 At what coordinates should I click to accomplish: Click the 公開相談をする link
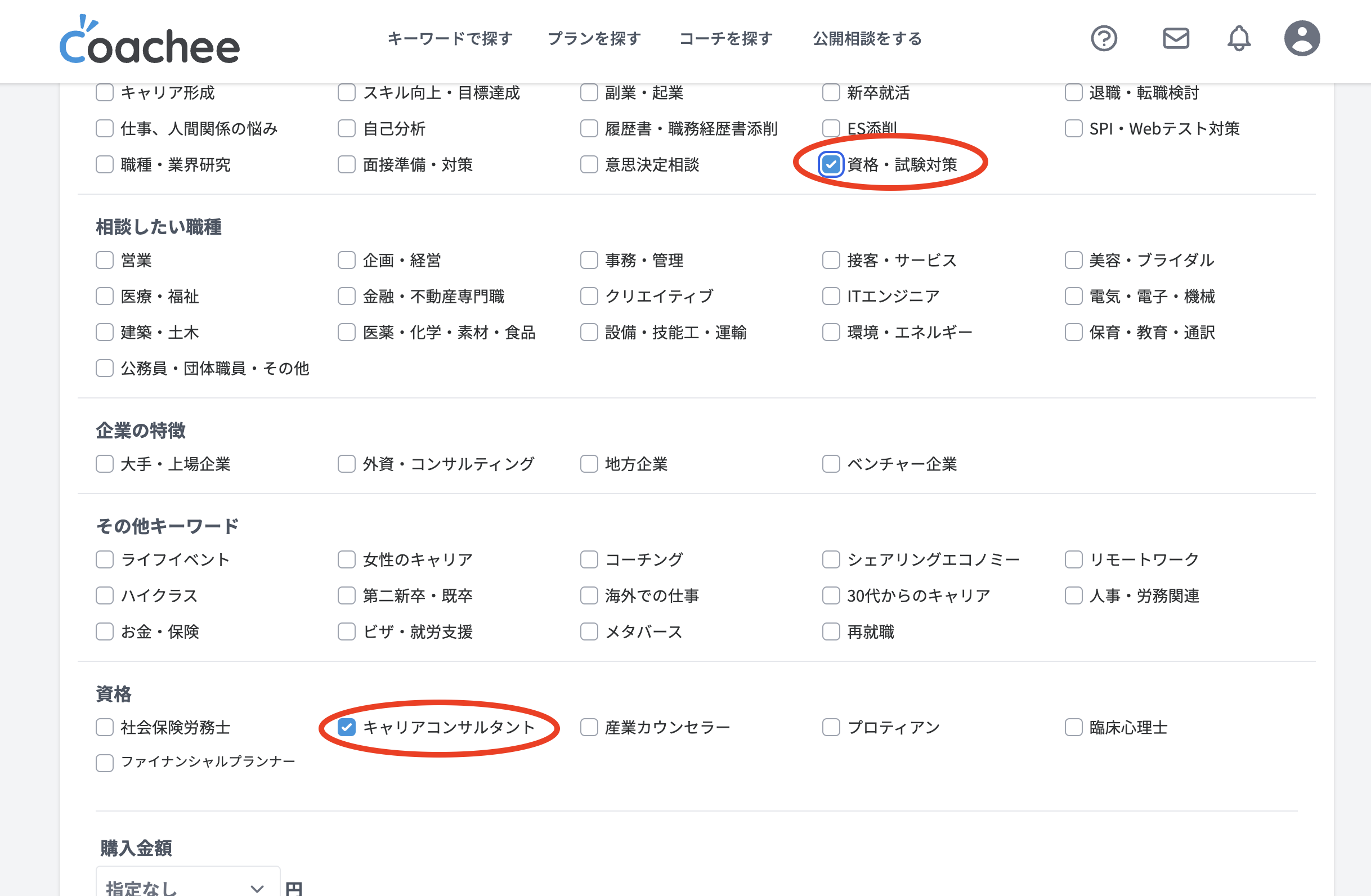pos(867,39)
